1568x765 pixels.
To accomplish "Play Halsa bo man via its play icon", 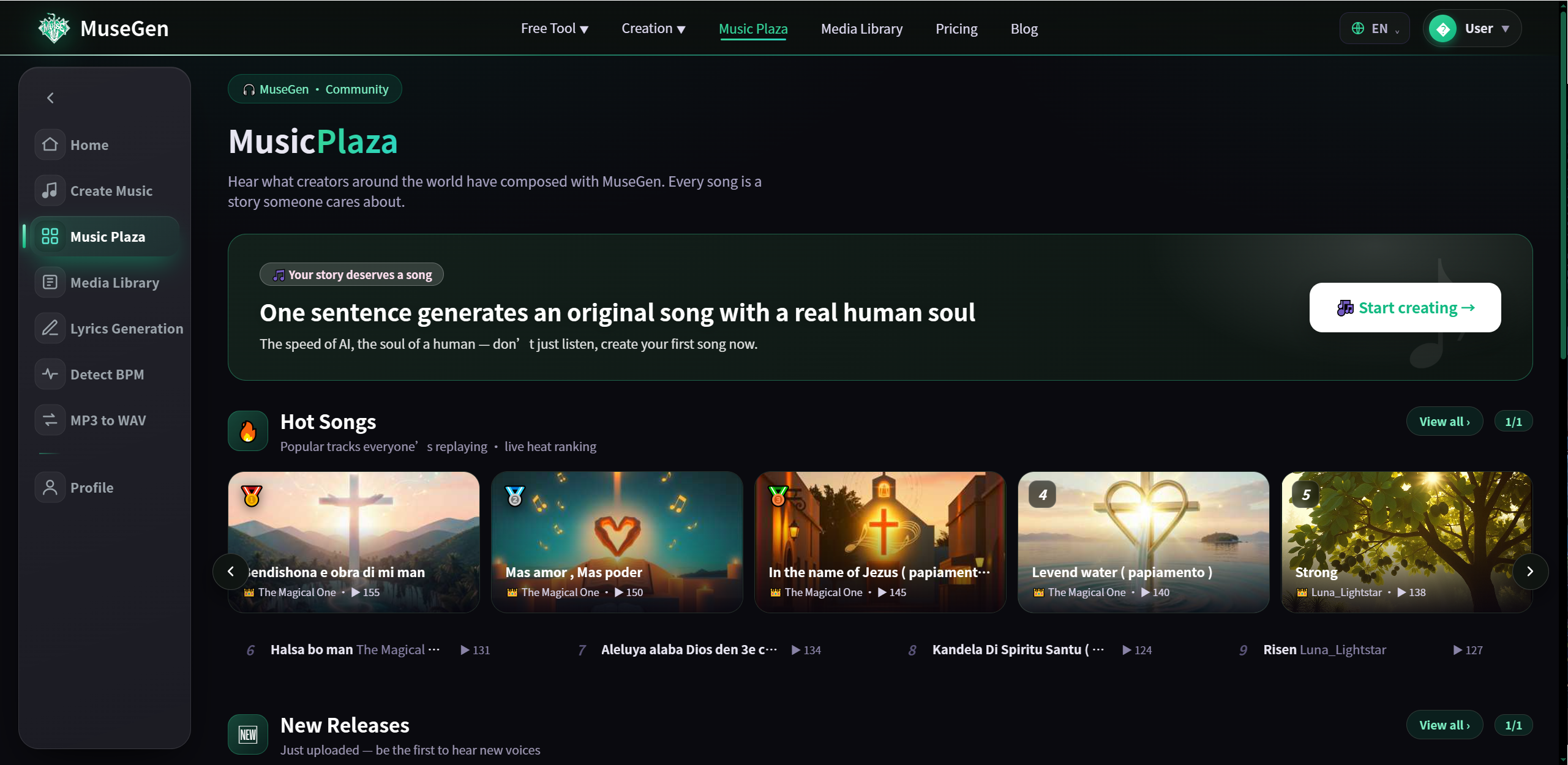I will tap(465, 650).
